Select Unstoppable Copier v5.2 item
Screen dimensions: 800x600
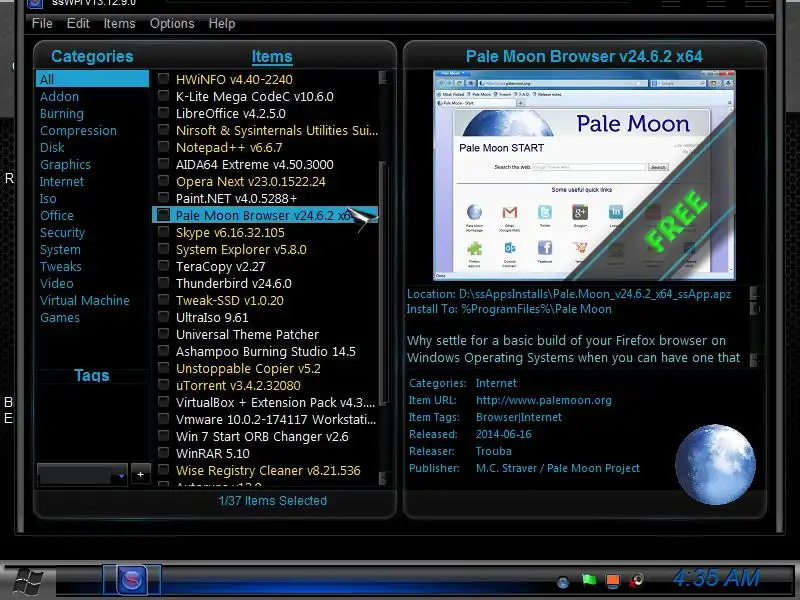pos(248,368)
